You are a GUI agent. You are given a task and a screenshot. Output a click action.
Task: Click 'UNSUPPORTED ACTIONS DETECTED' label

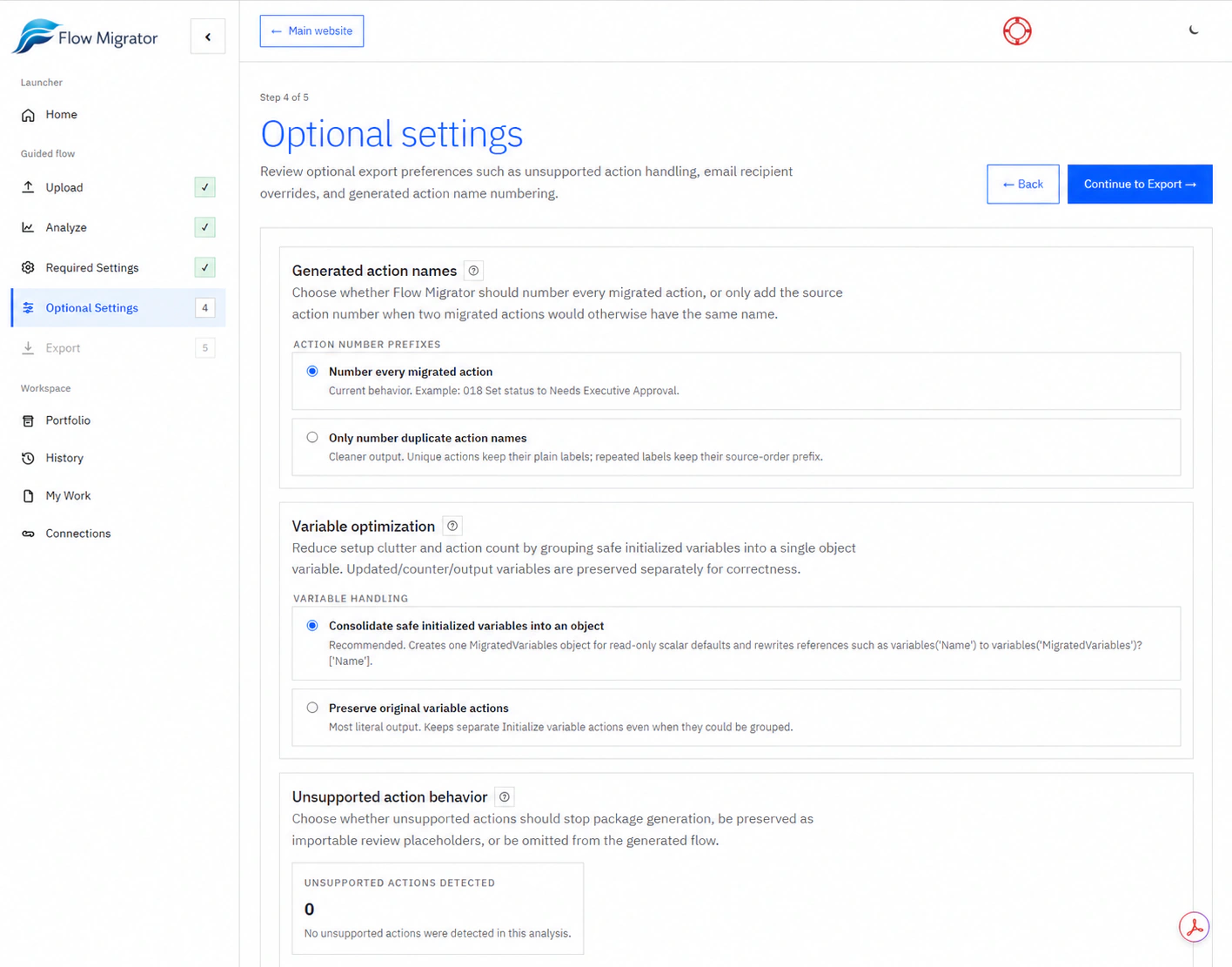coord(399,883)
